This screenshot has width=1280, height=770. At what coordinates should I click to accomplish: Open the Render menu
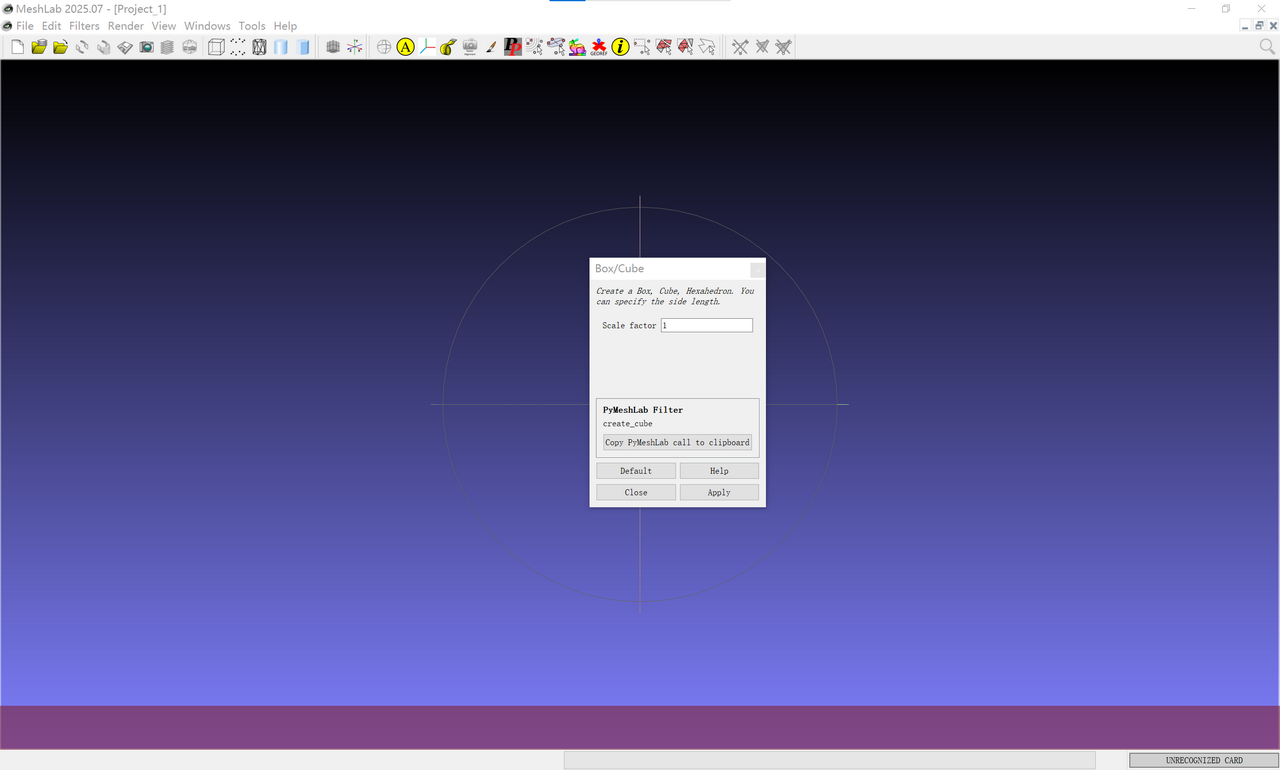pos(126,26)
